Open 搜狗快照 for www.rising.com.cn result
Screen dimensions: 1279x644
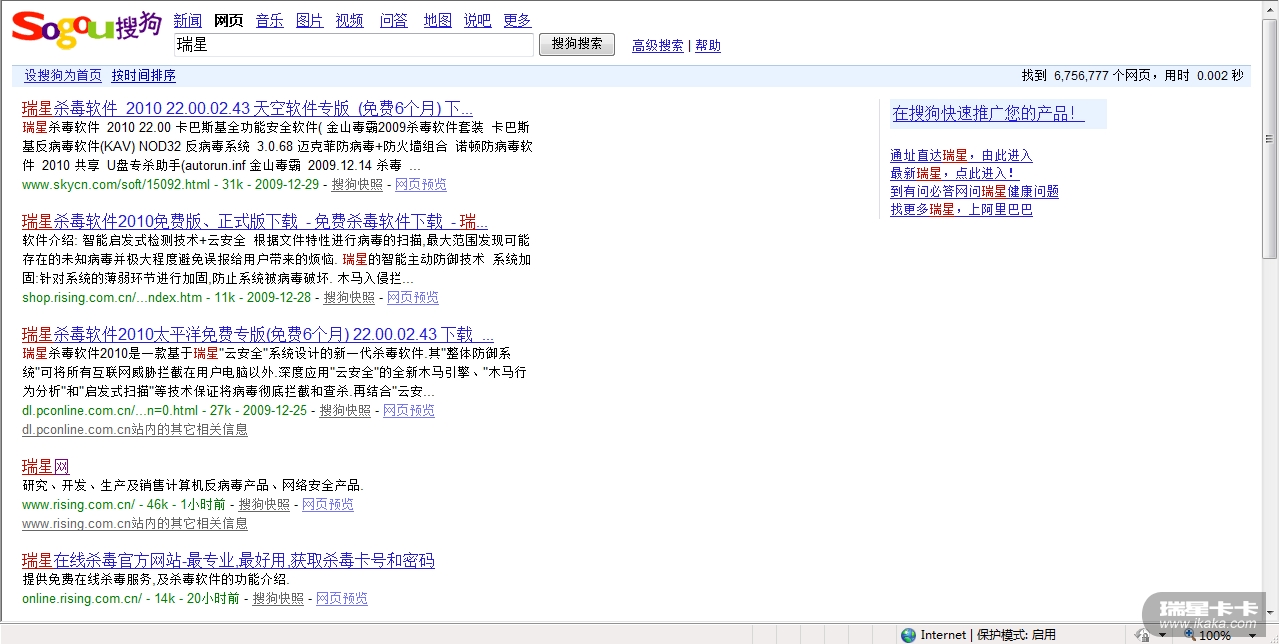(264, 505)
